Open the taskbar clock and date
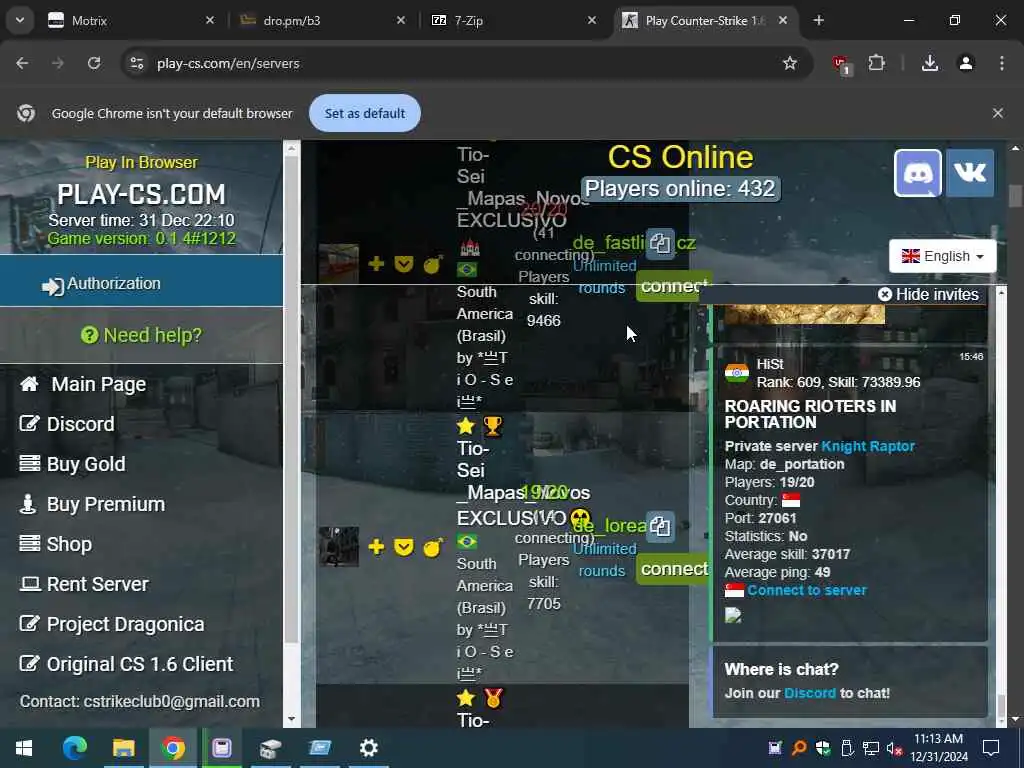Image resolution: width=1024 pixels, height=768 pixels. (x=938, y=748)
